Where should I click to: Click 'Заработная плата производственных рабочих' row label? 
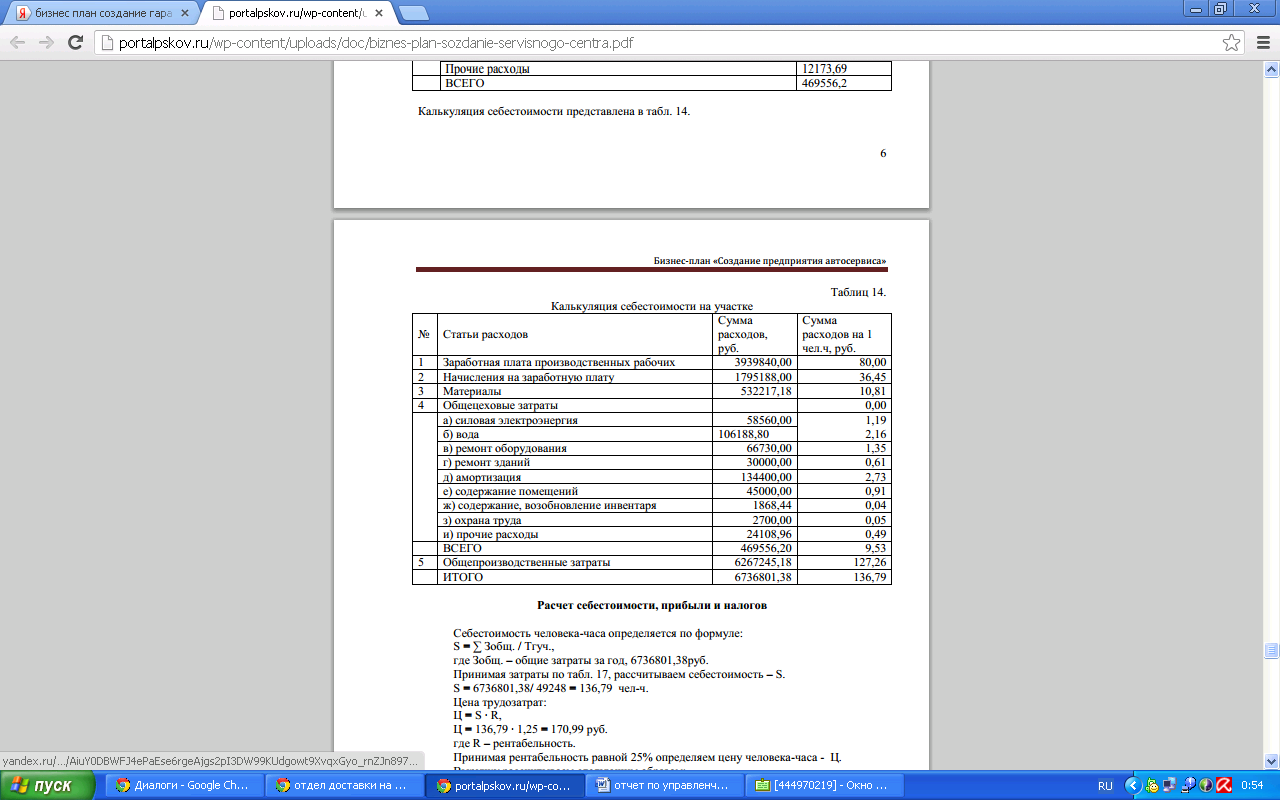[559, 362]
